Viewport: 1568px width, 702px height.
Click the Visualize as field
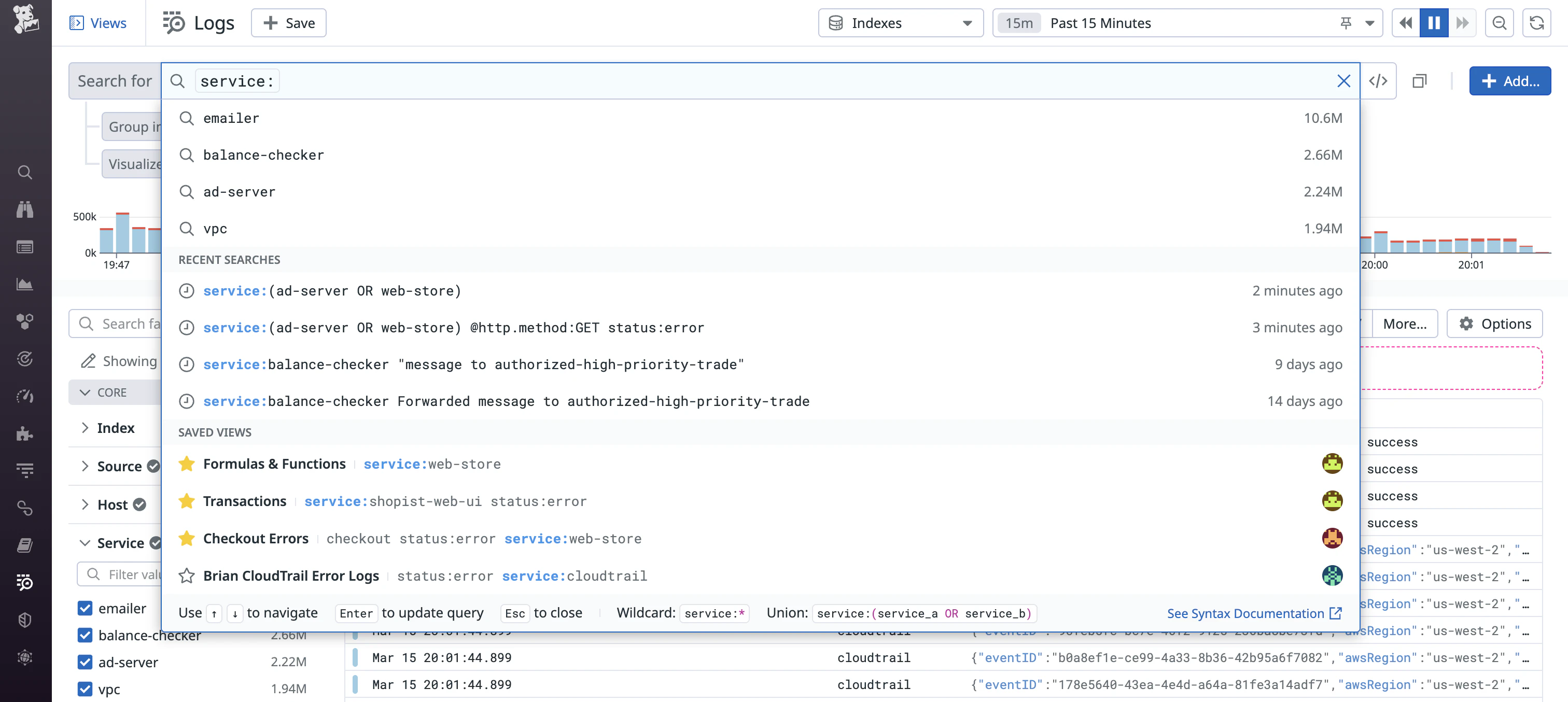[132, 164]
